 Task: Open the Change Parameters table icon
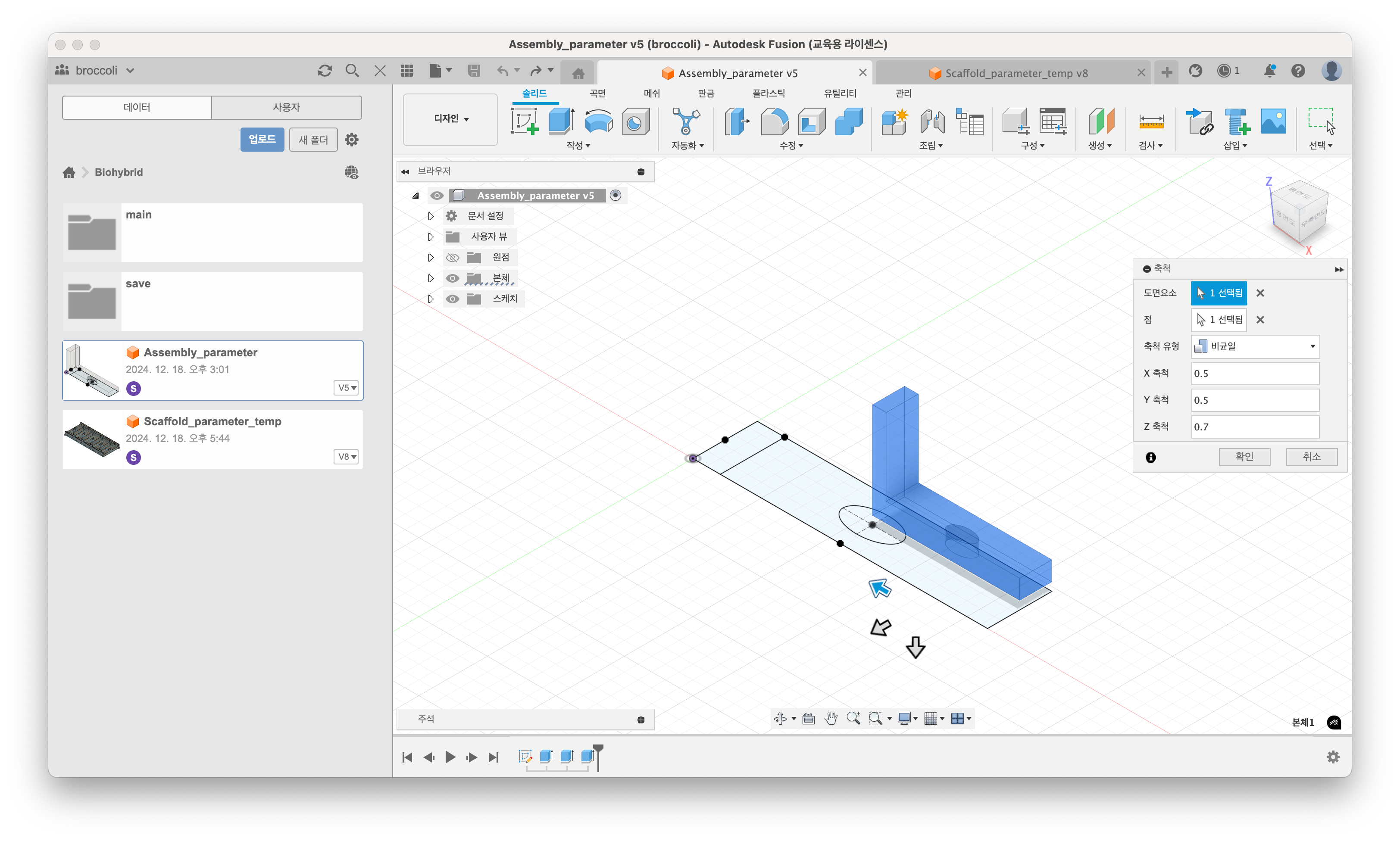pos(1053,121)
